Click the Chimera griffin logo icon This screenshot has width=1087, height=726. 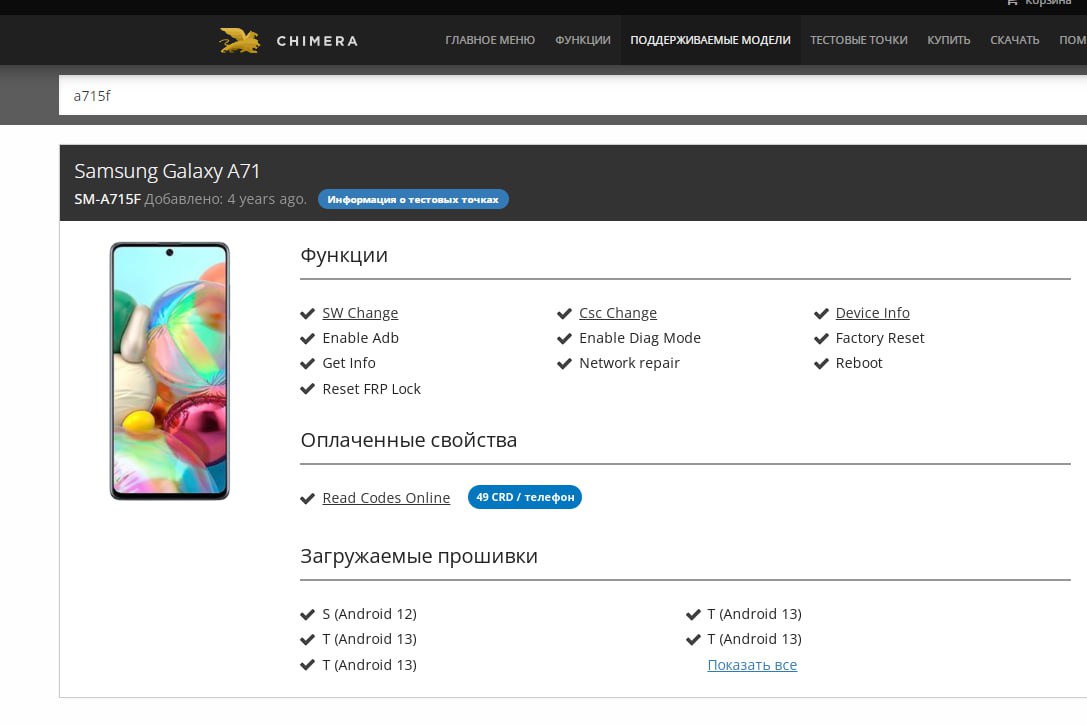point(239,40)
